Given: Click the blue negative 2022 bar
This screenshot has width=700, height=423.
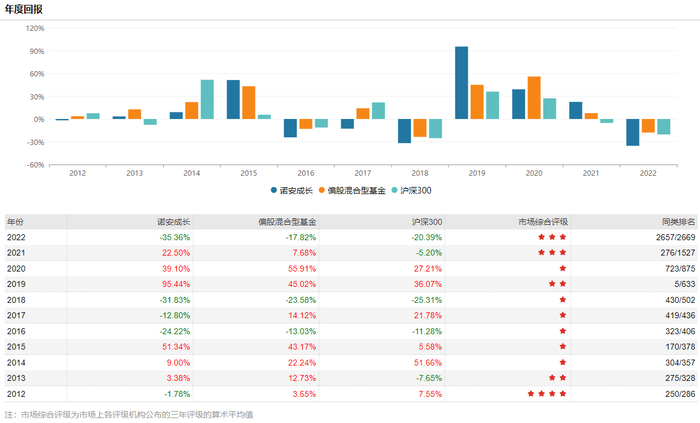Looking at the screenshot, I should (633, 132).
